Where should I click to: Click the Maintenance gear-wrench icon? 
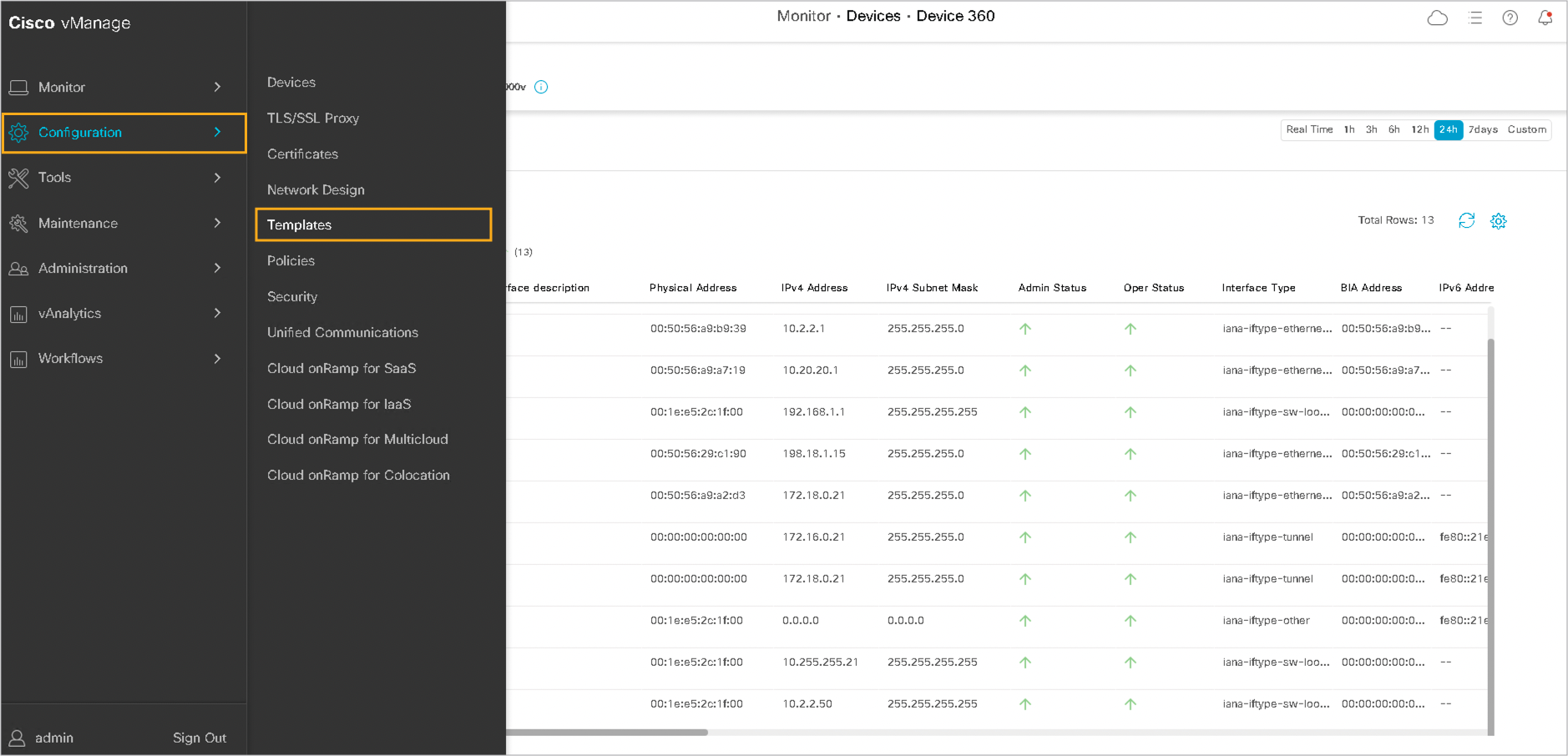[x=18, y=224]
